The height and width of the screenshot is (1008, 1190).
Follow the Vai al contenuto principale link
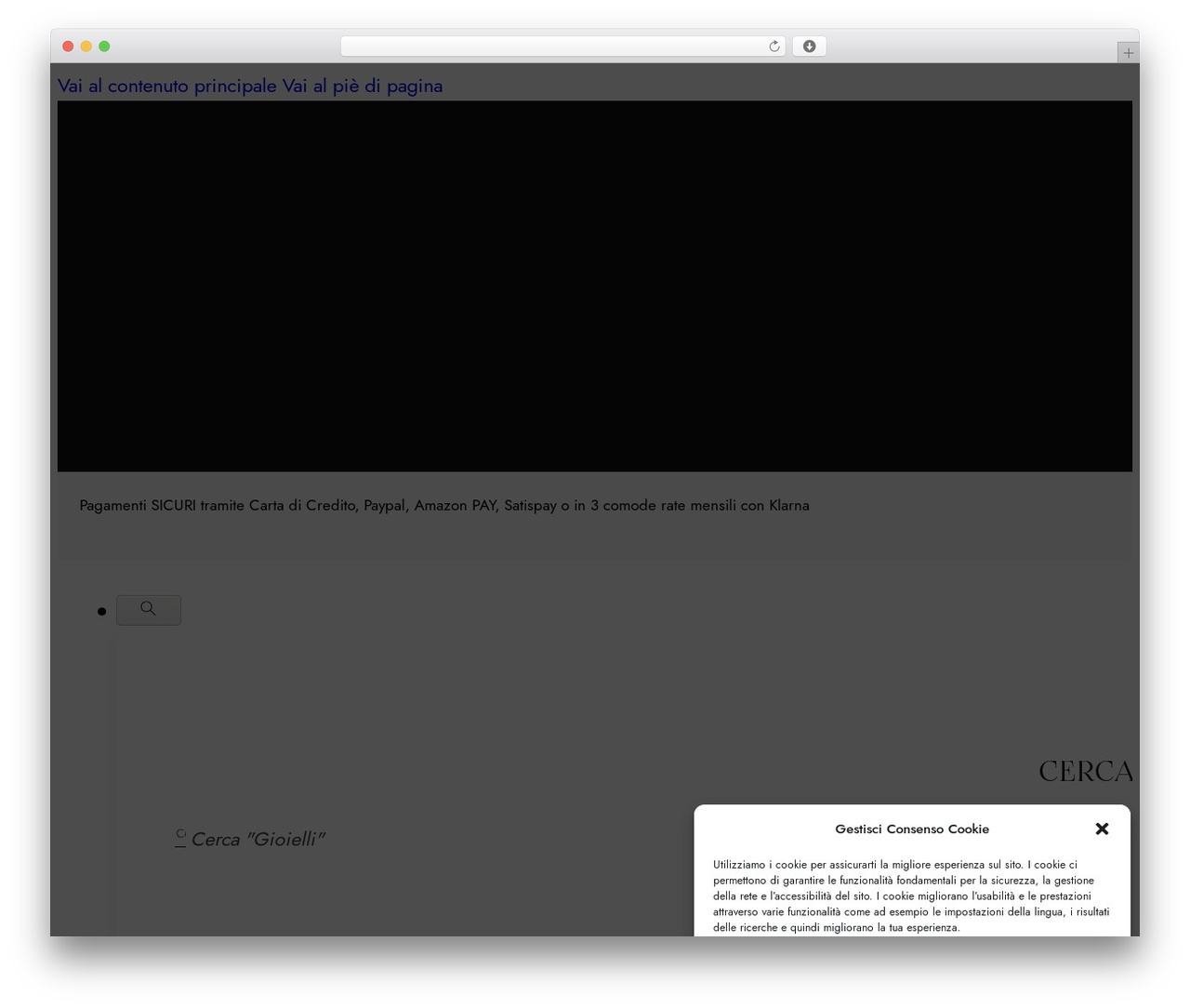pos(167,86)
